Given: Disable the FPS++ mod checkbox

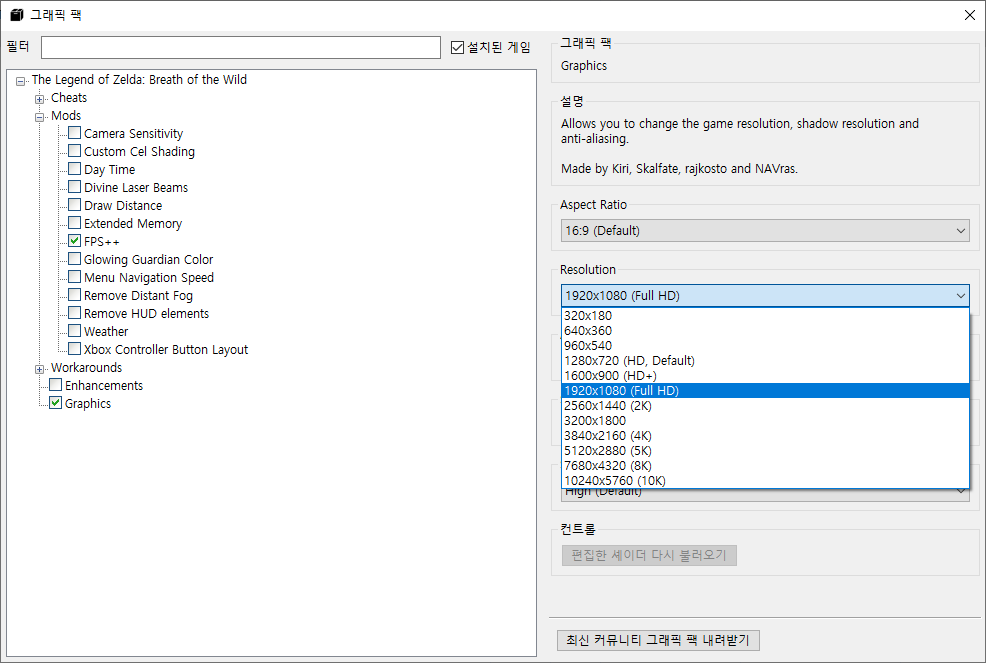Looking at the screenshot, I should click(74, 241).
